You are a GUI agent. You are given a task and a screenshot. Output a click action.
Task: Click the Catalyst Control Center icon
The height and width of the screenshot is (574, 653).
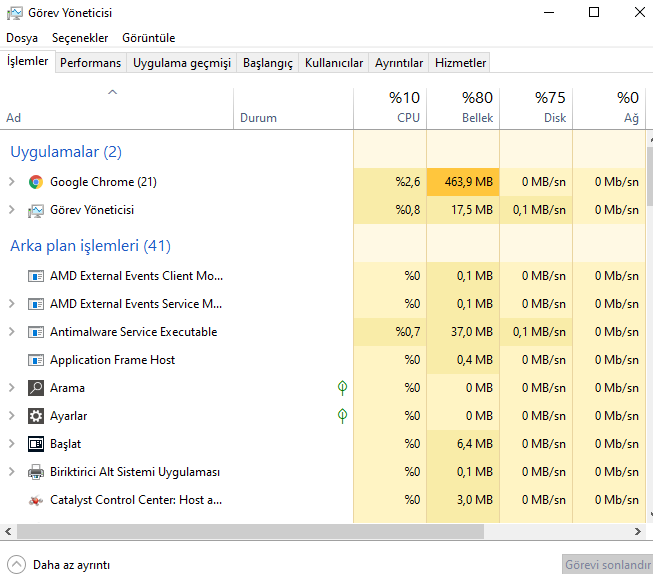36,500
